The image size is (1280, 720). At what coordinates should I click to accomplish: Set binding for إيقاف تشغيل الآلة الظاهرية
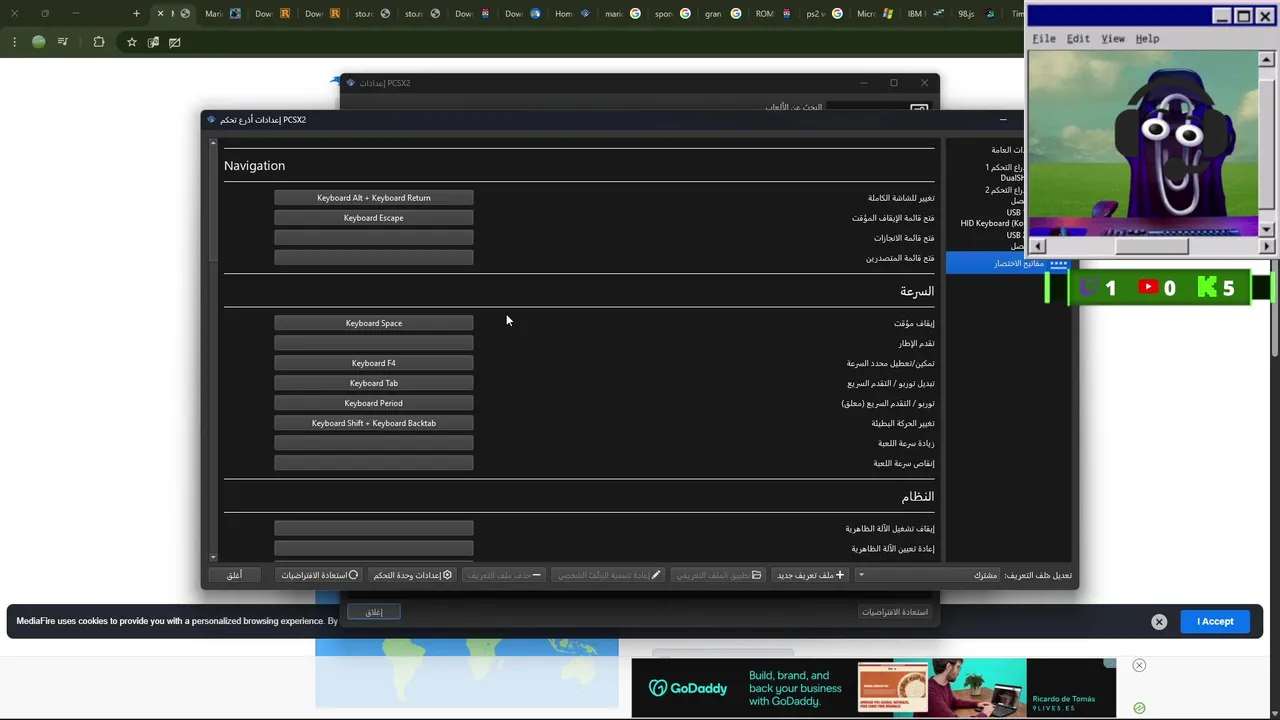pos(374,528)
